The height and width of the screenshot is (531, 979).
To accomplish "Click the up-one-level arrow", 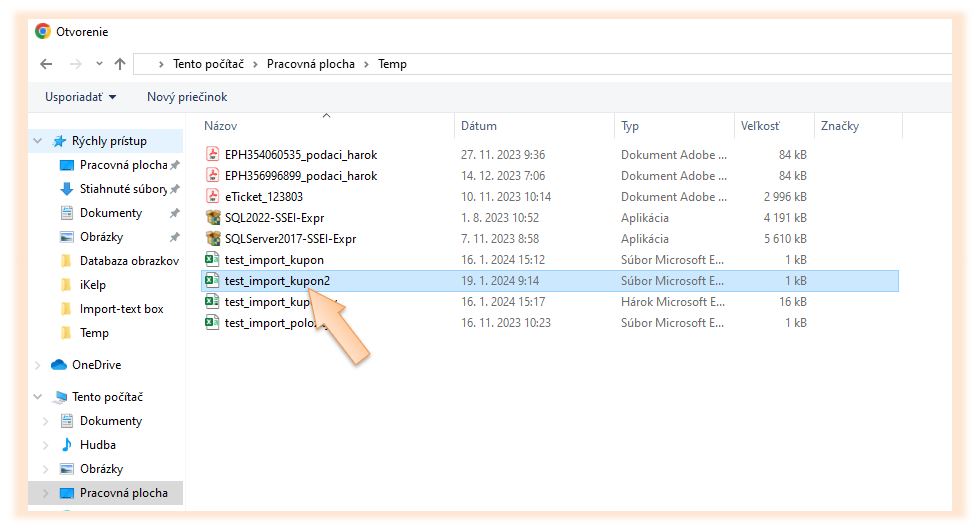I will pyautogui.click(x=120, y=64).
